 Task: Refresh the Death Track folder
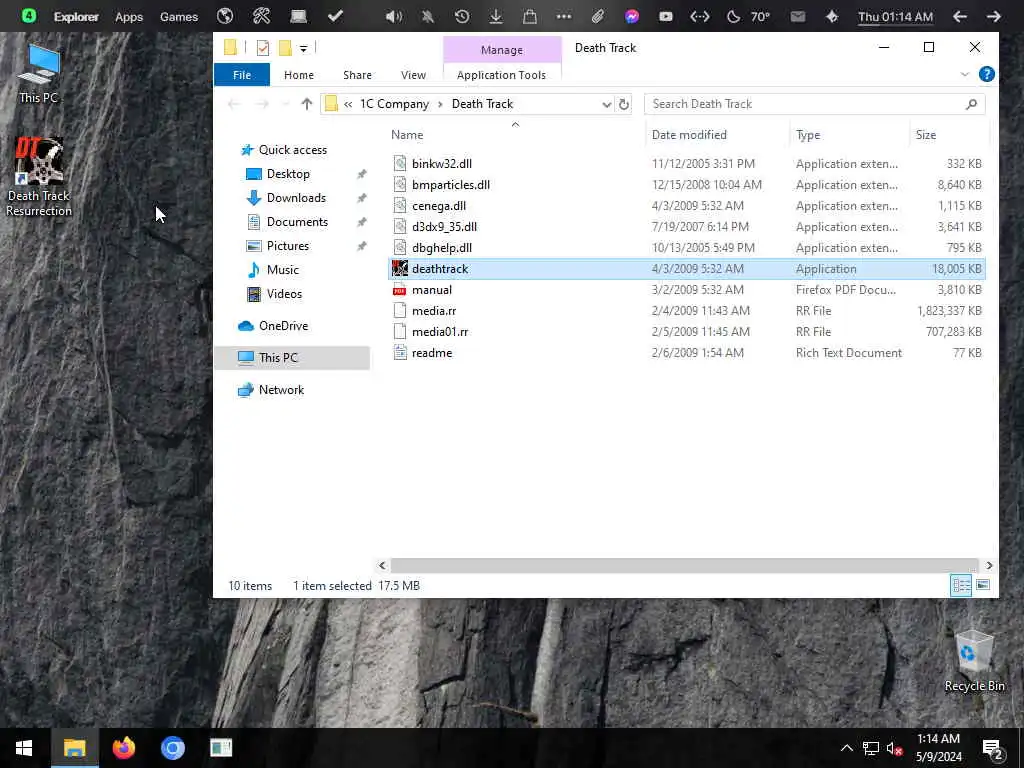point(624,104)
